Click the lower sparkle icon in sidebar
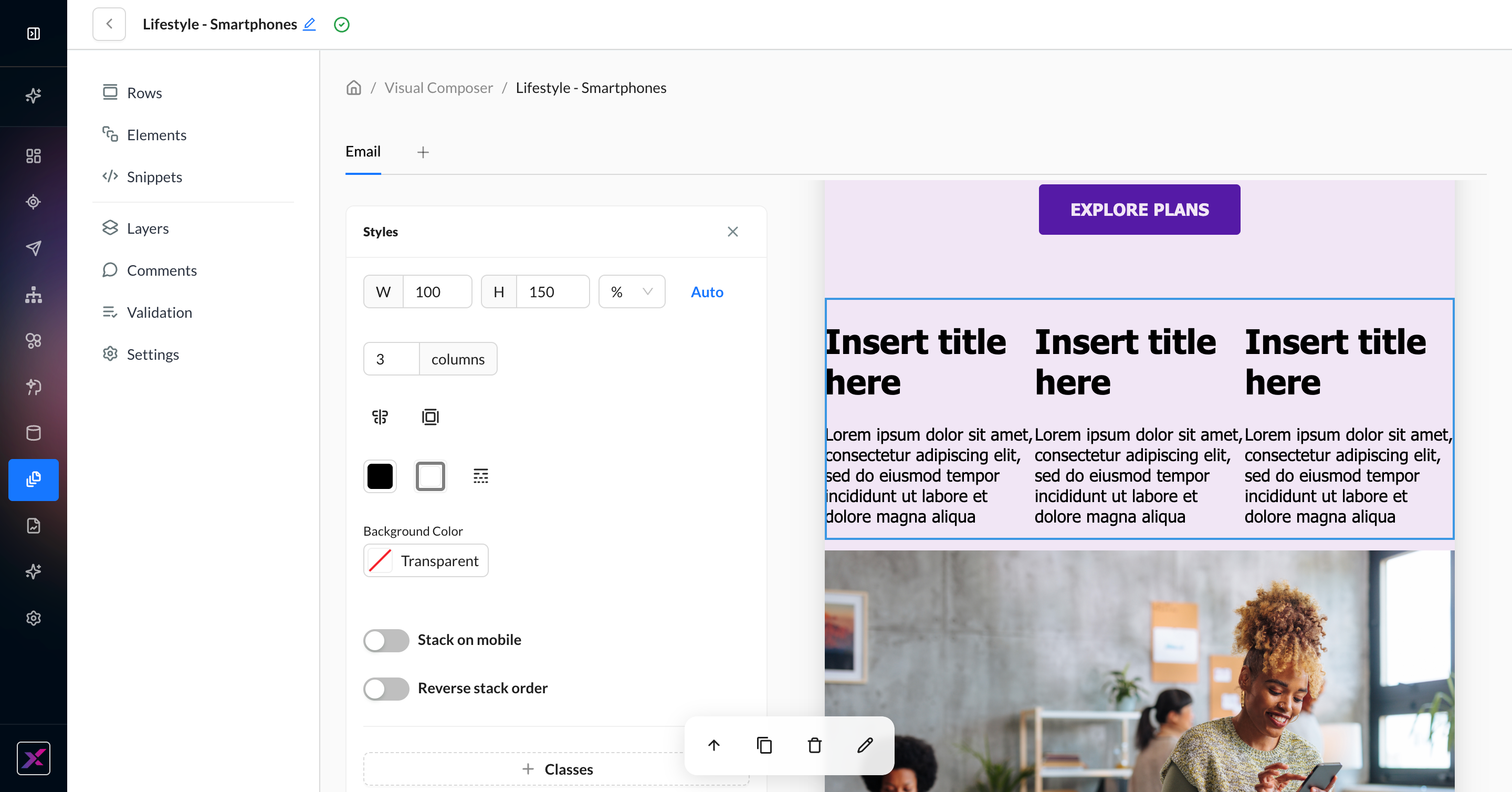The image size is (1512, 792). (34, 572)
